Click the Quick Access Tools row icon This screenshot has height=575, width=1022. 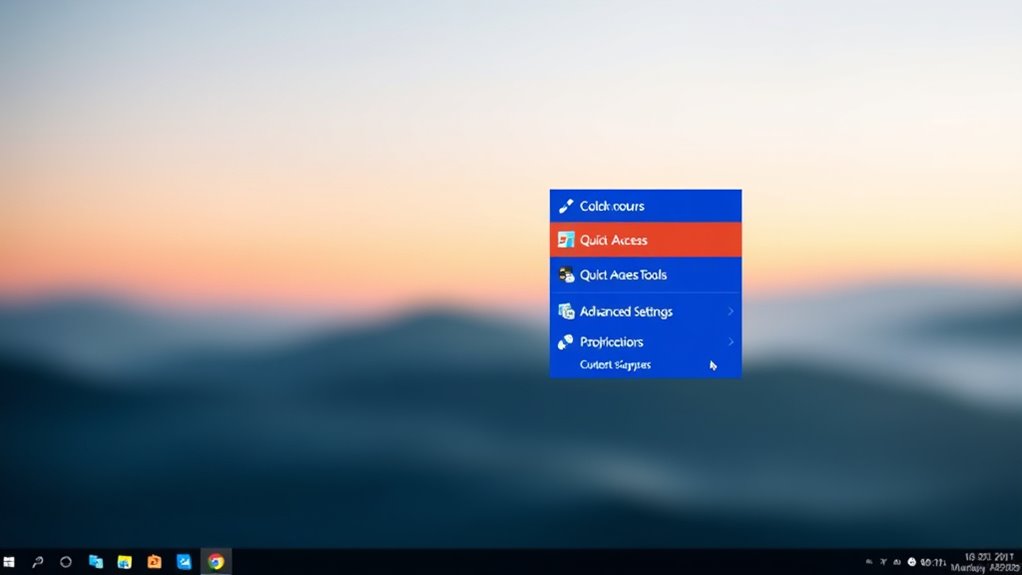(566, 274)
